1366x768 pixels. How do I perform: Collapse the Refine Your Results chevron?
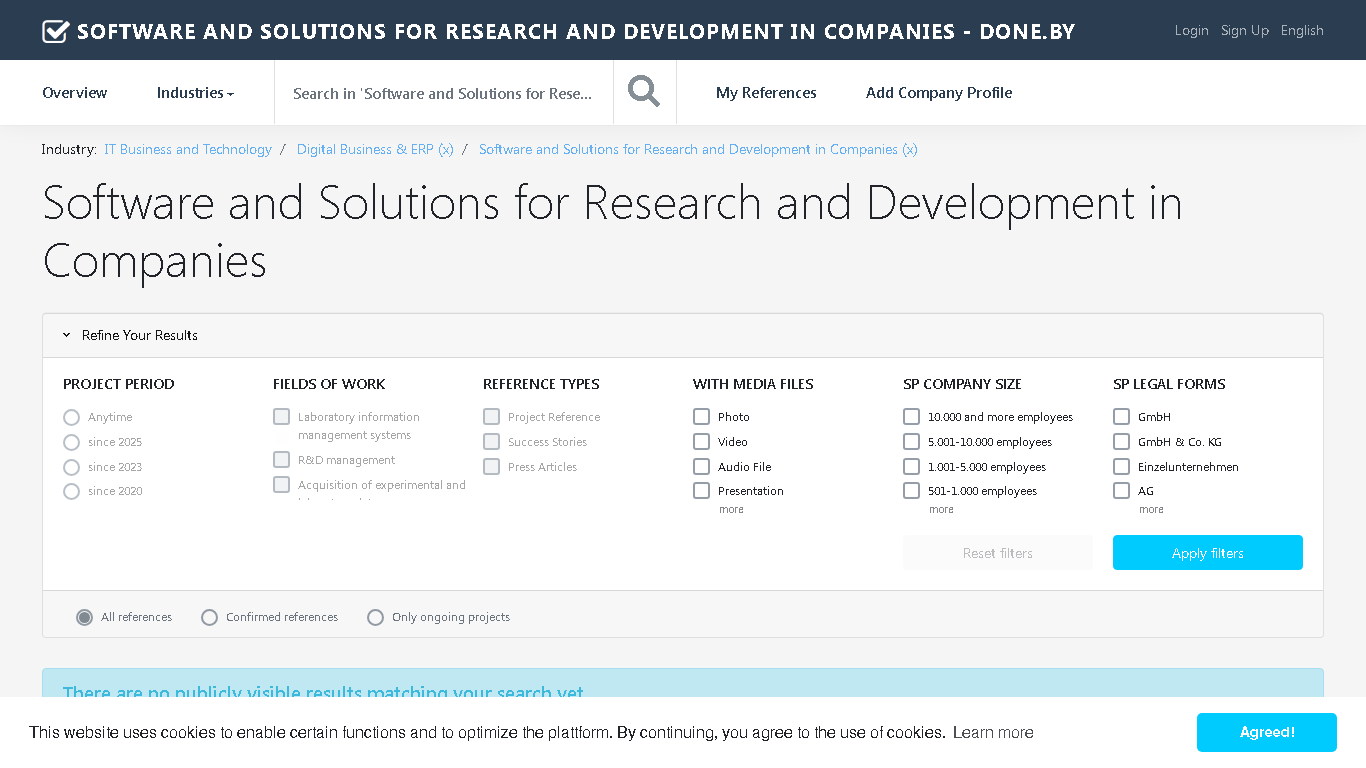(67, 335)
